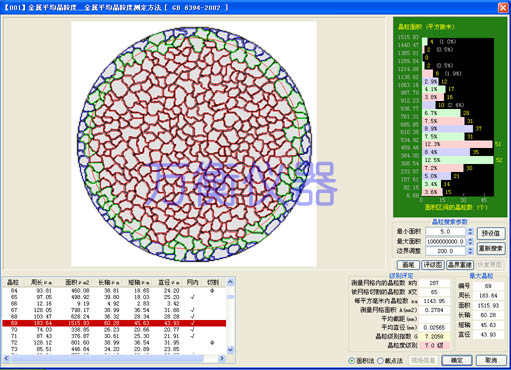Open the 画笔 brush tool
The image size is (511, 370).
(x=408, y=265)
